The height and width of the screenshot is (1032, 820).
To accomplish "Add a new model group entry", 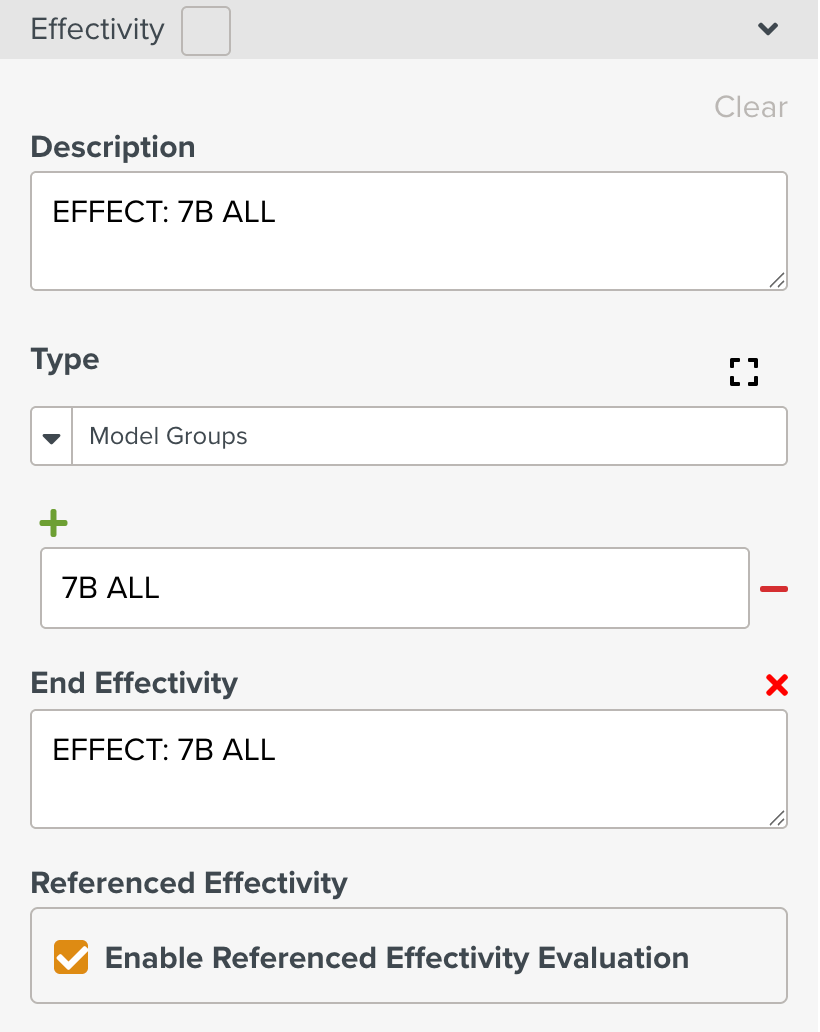I will coord(53,523).
